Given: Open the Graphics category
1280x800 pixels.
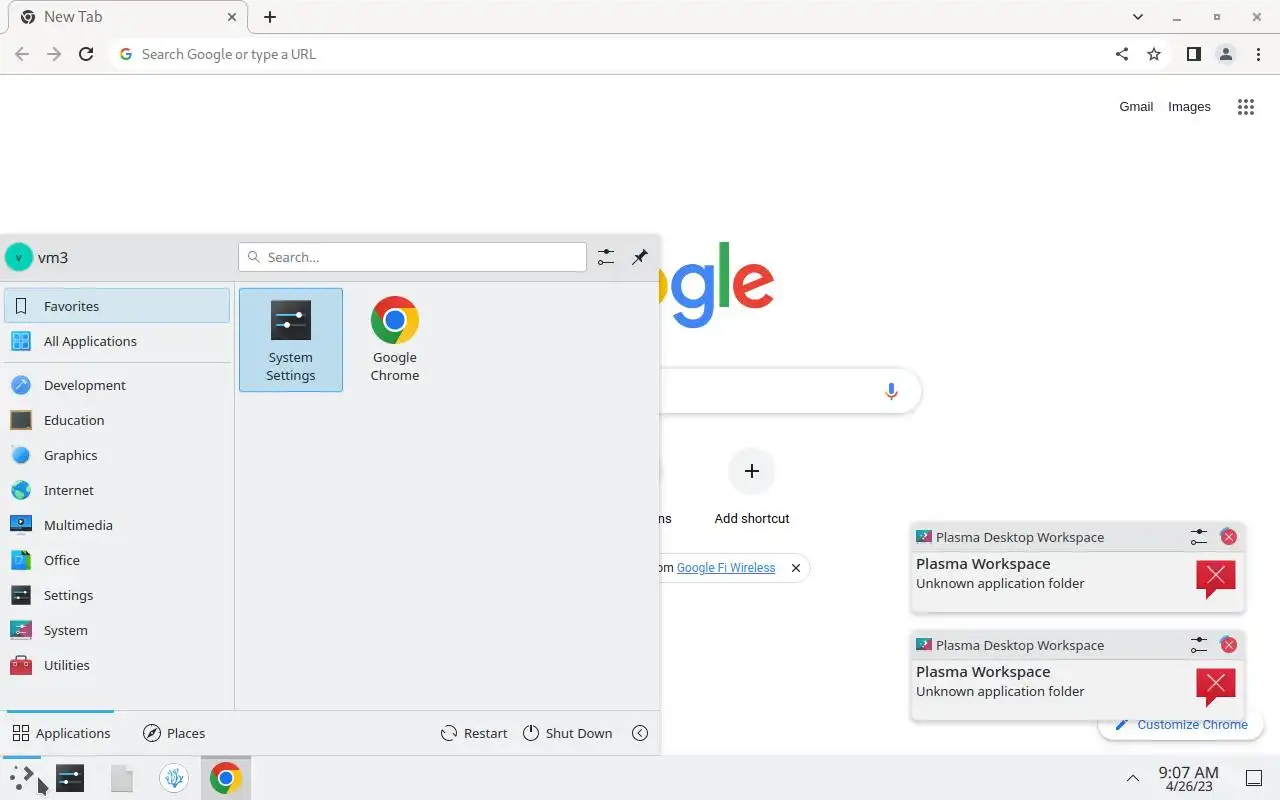Looking at the screenshot, I should (x=117, y=455).
